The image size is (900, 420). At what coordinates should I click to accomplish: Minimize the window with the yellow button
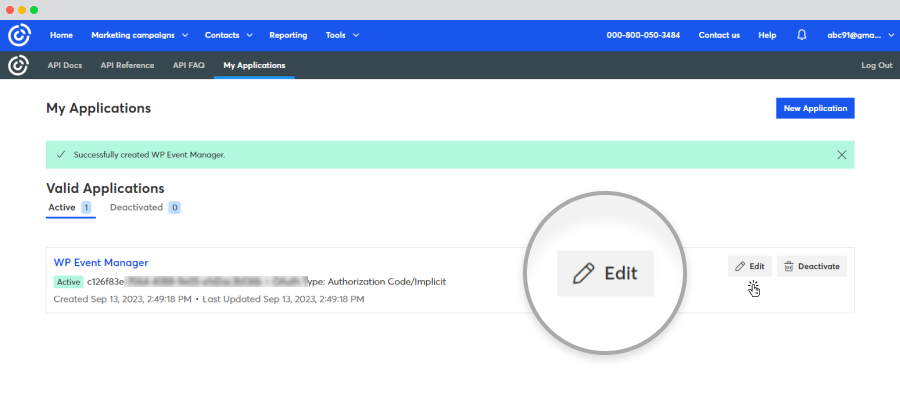point(22,10)
